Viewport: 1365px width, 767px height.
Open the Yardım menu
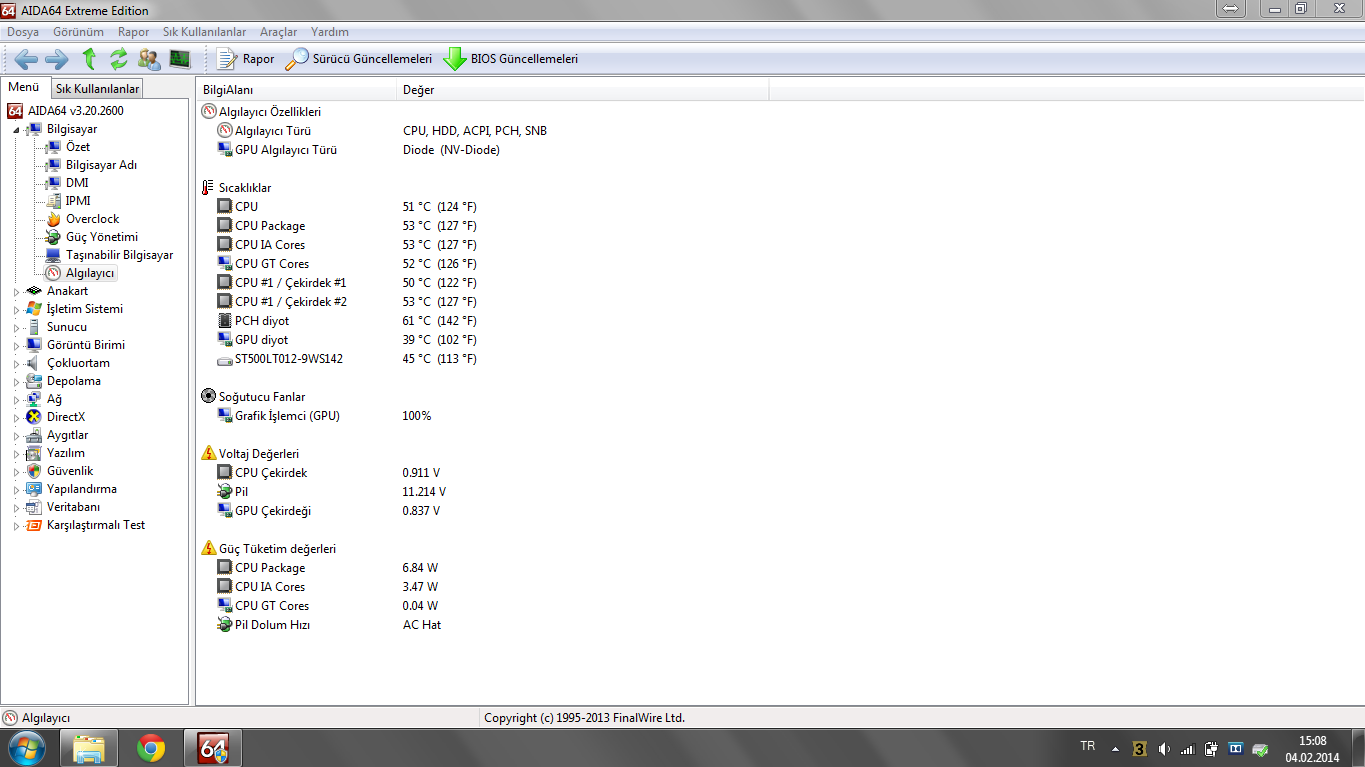pyautogui.click(x=330, y=32)
